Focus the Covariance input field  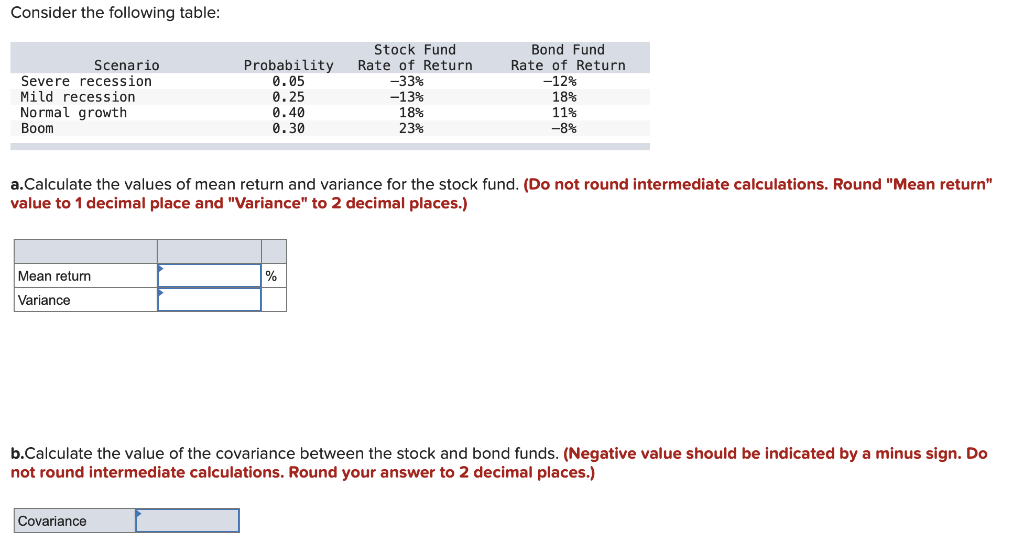point(187,521)
